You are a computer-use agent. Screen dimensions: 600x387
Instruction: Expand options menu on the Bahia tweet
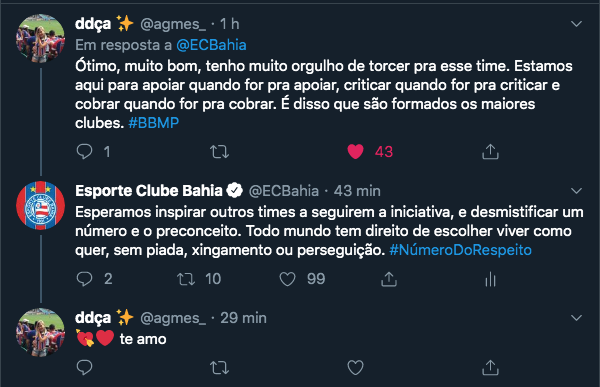576,191
